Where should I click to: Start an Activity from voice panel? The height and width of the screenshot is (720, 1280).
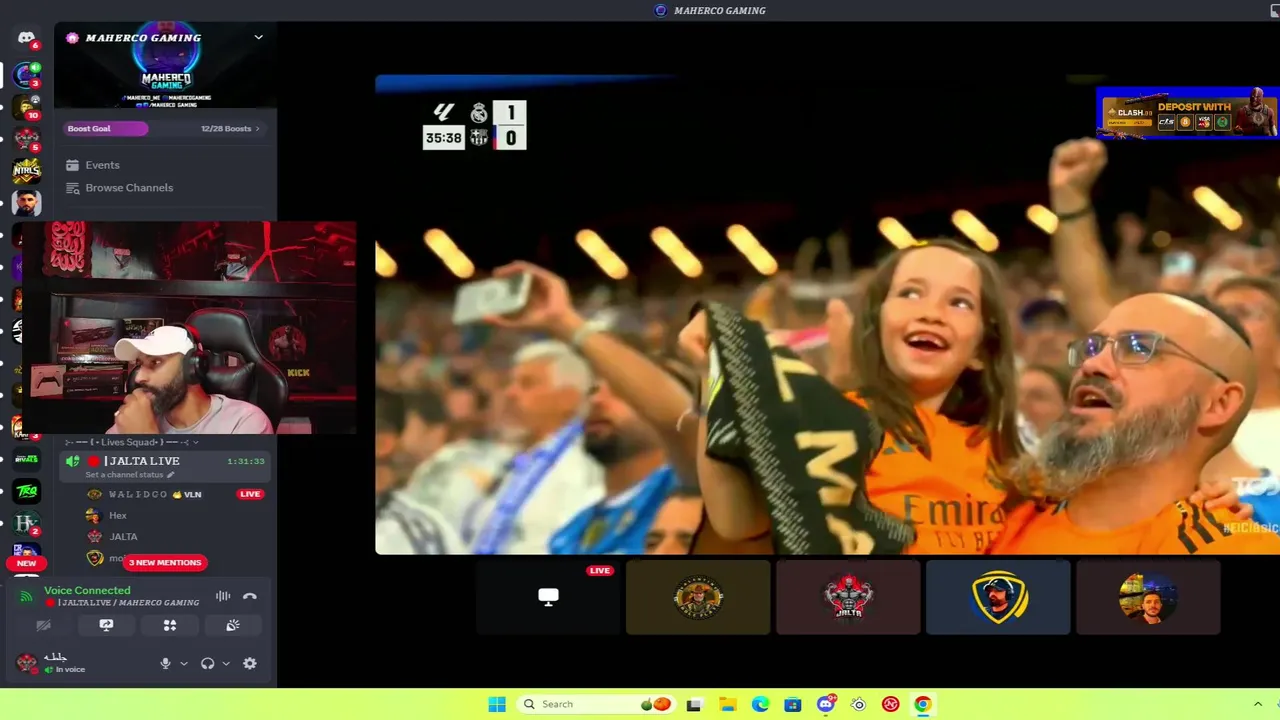pos(170,625)
